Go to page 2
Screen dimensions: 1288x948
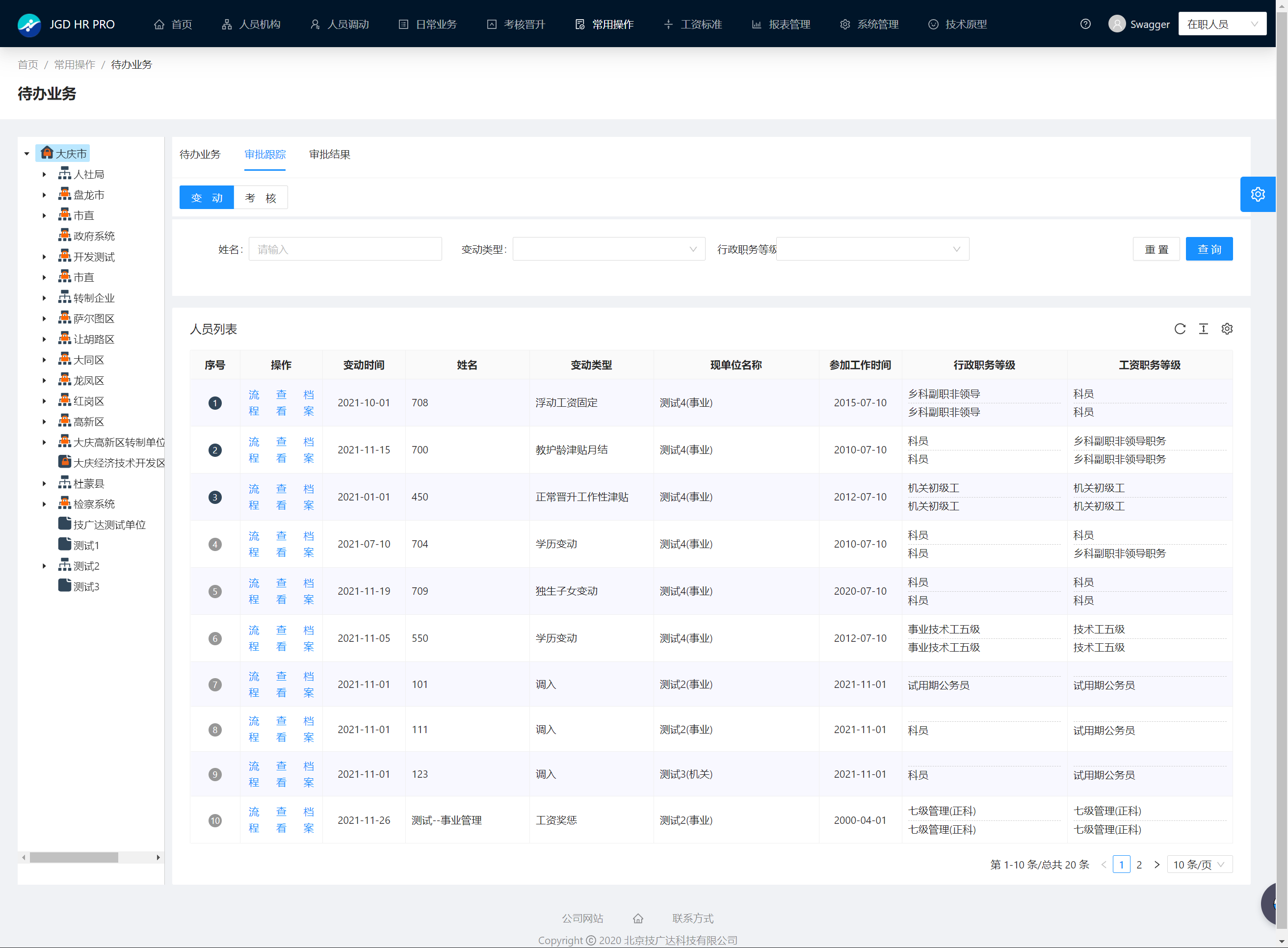[1139, 864]
